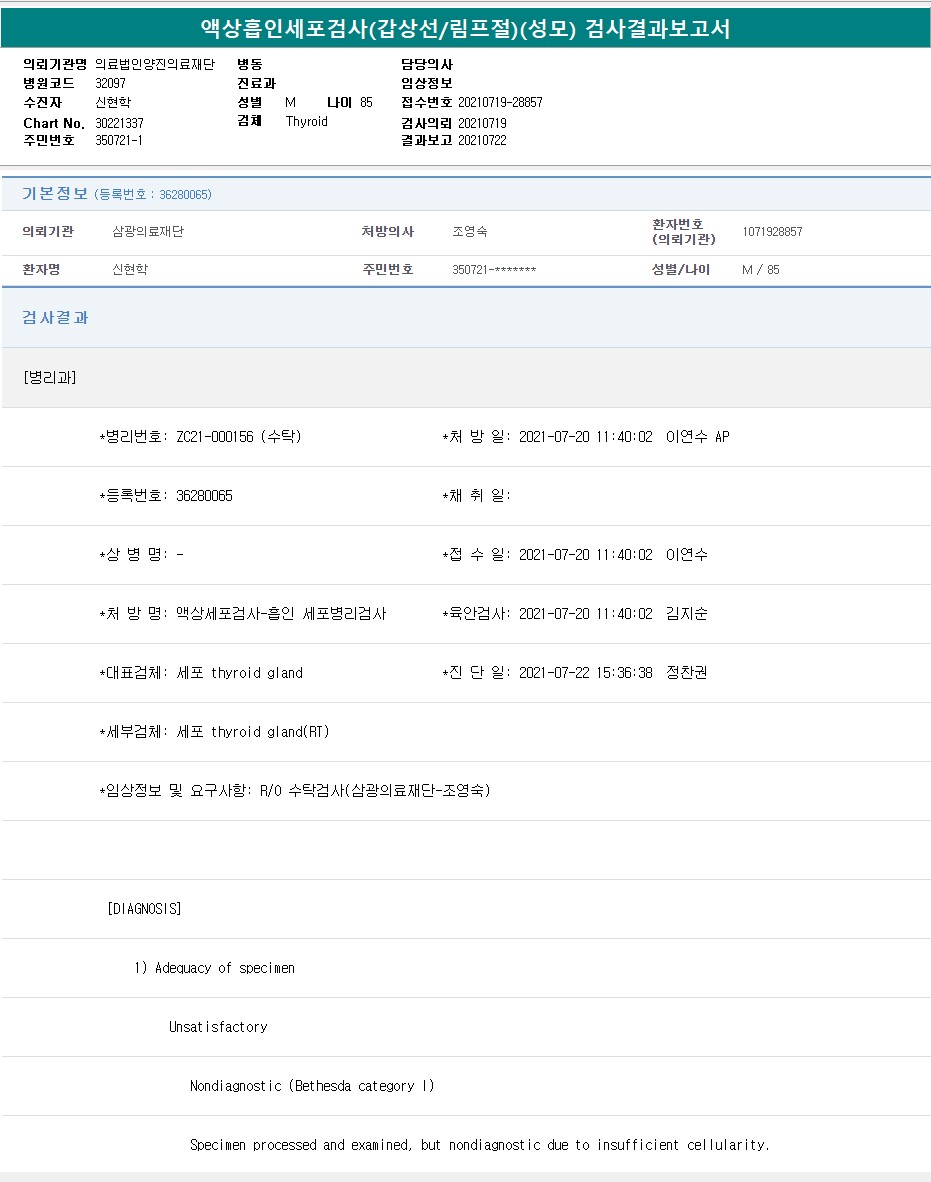Click the report title header at top
931x1182 pixels.
[x=465, y=28]
